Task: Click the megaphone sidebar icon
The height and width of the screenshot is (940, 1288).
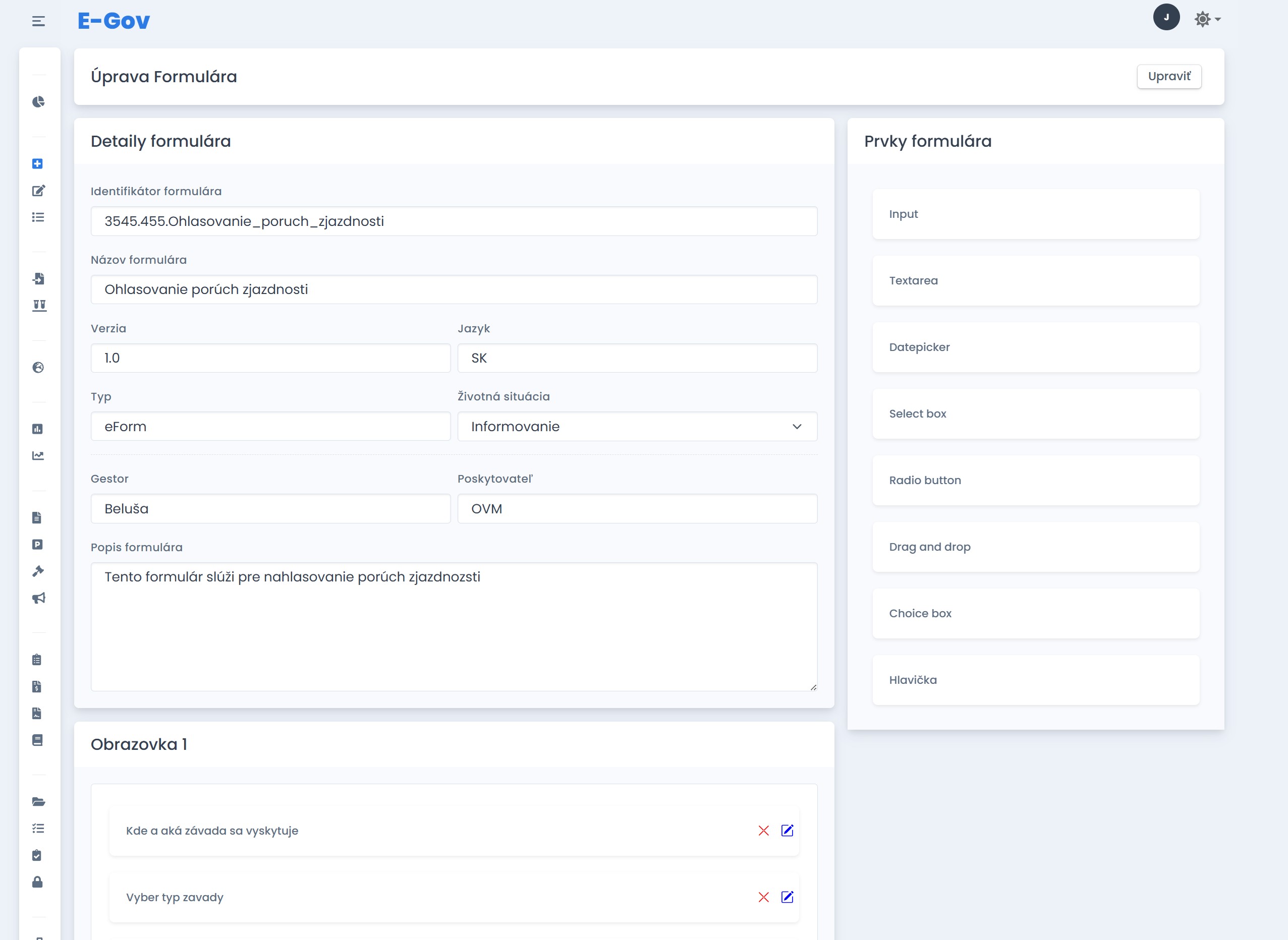Action: click(x=38, y=598)
